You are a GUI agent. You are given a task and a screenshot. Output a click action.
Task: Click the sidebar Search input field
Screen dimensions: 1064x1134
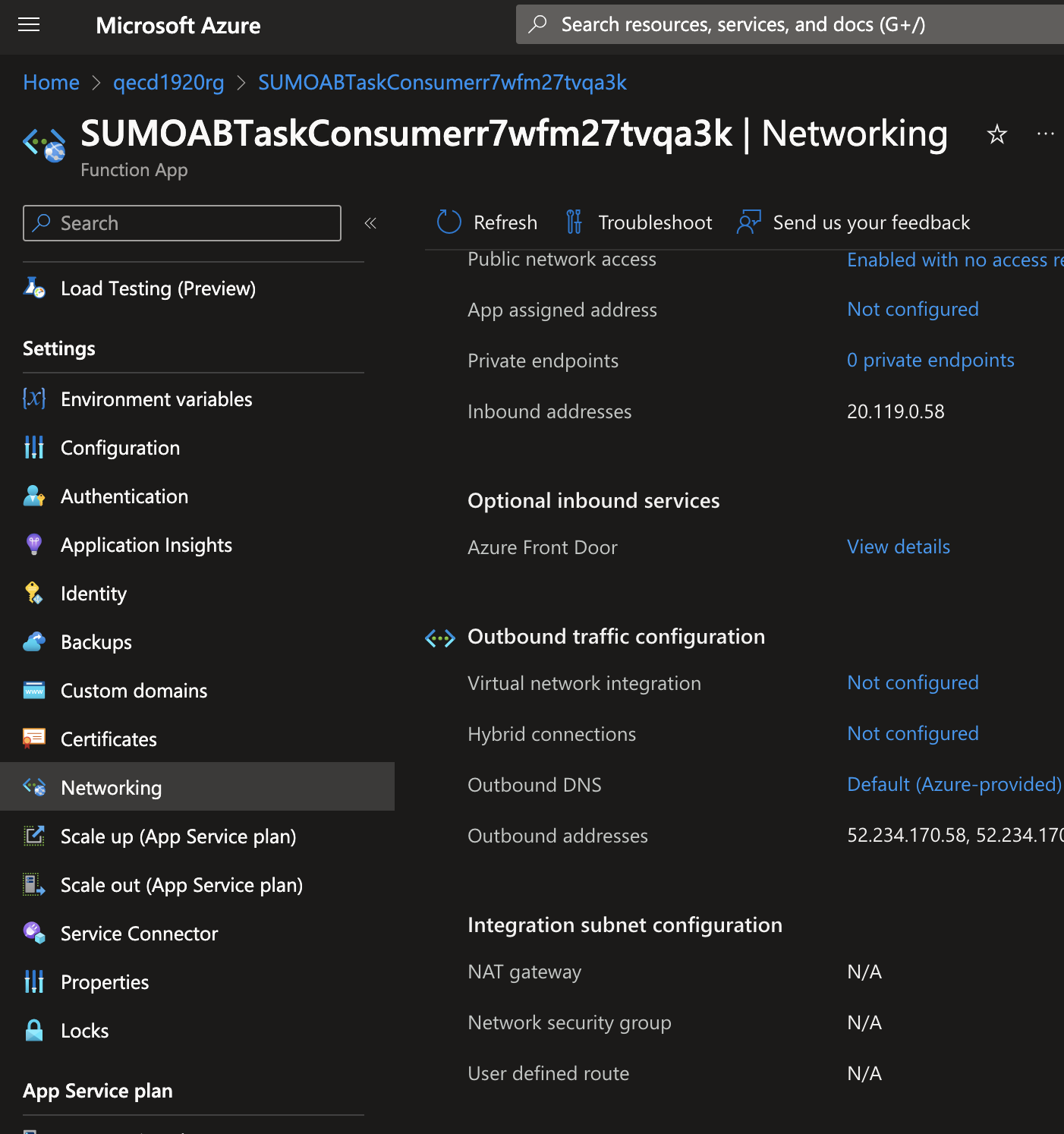(x=182, y=222)
